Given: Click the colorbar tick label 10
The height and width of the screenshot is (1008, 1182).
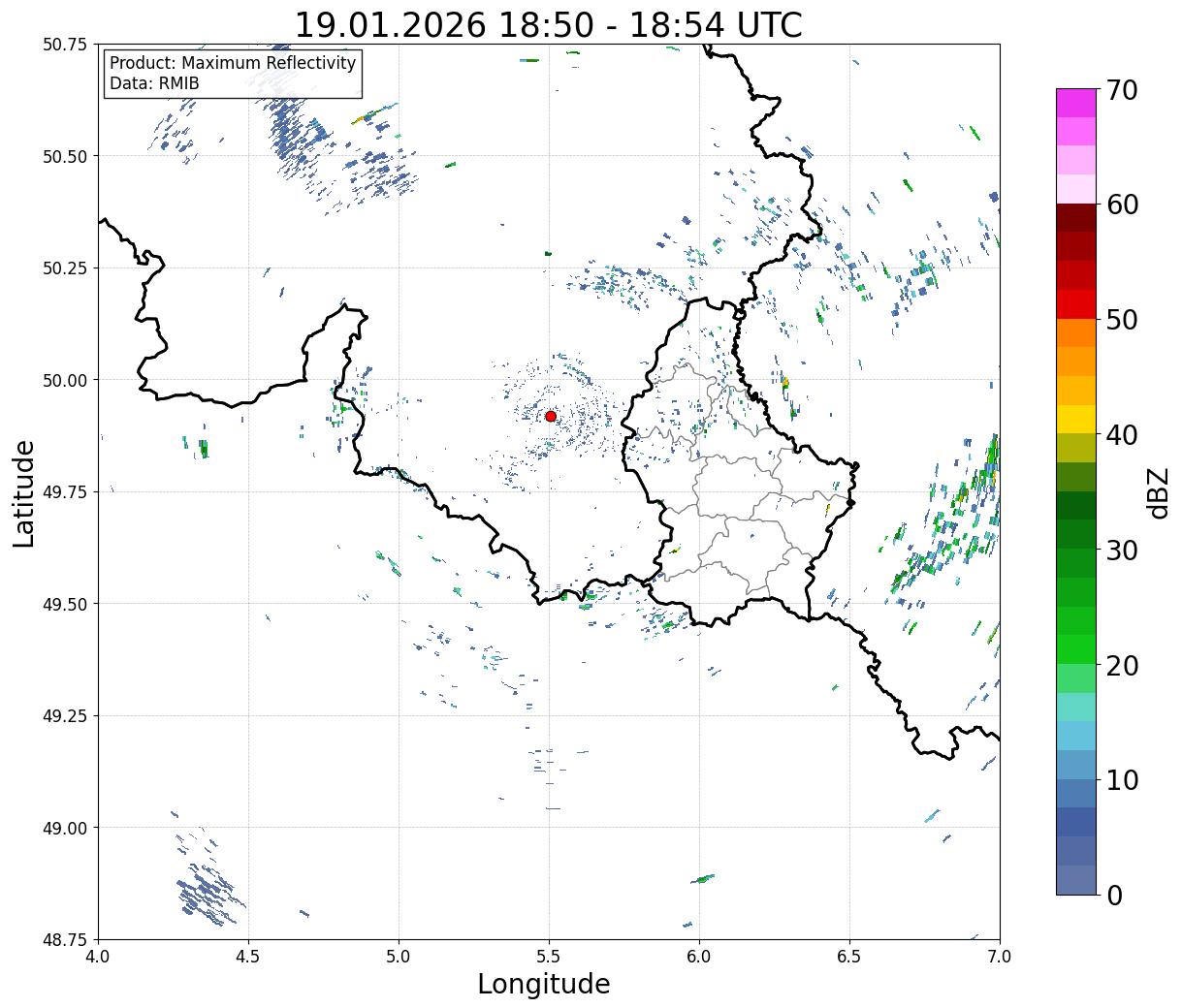Looking at the screenshot, I should [x=1121, y=779].
